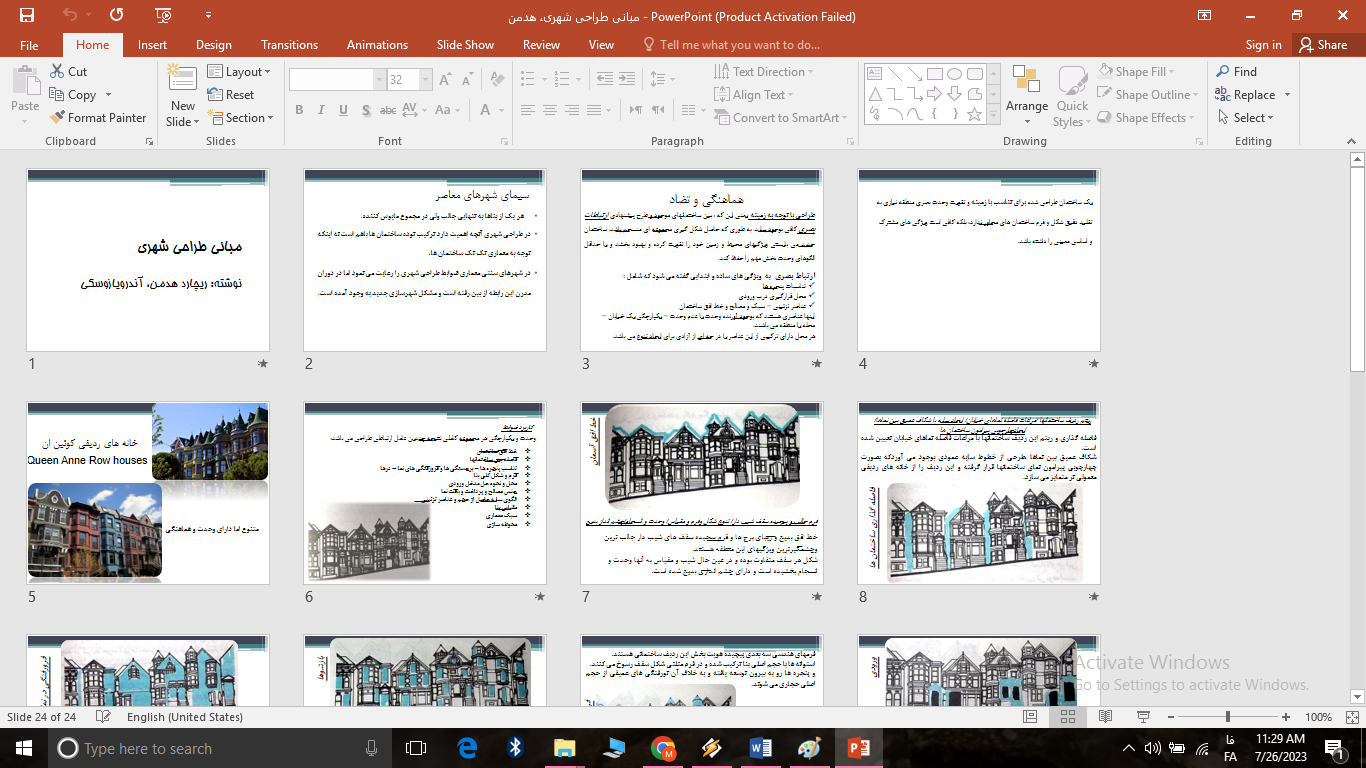The height and width of the screenshot is (768, 1366).
Task: Toggle underline formatting
Action: tap(343, 109)
